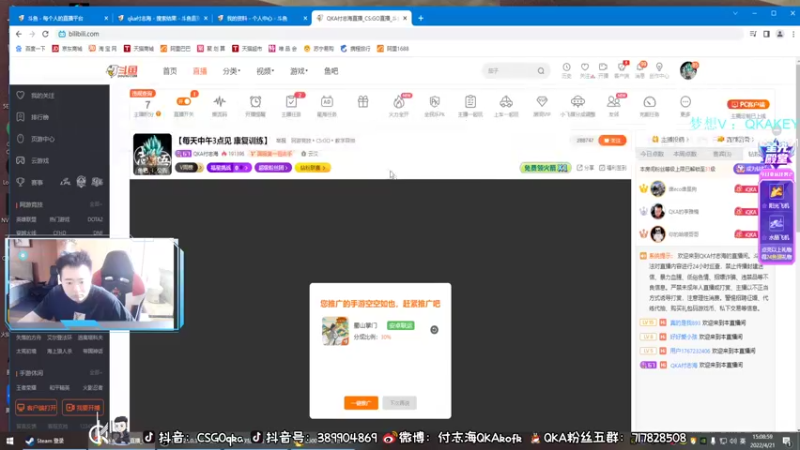Viewport: 800px width, 450px height.
Task: Click the orange 一键推广 popup button
Action: tap(361, 403)
